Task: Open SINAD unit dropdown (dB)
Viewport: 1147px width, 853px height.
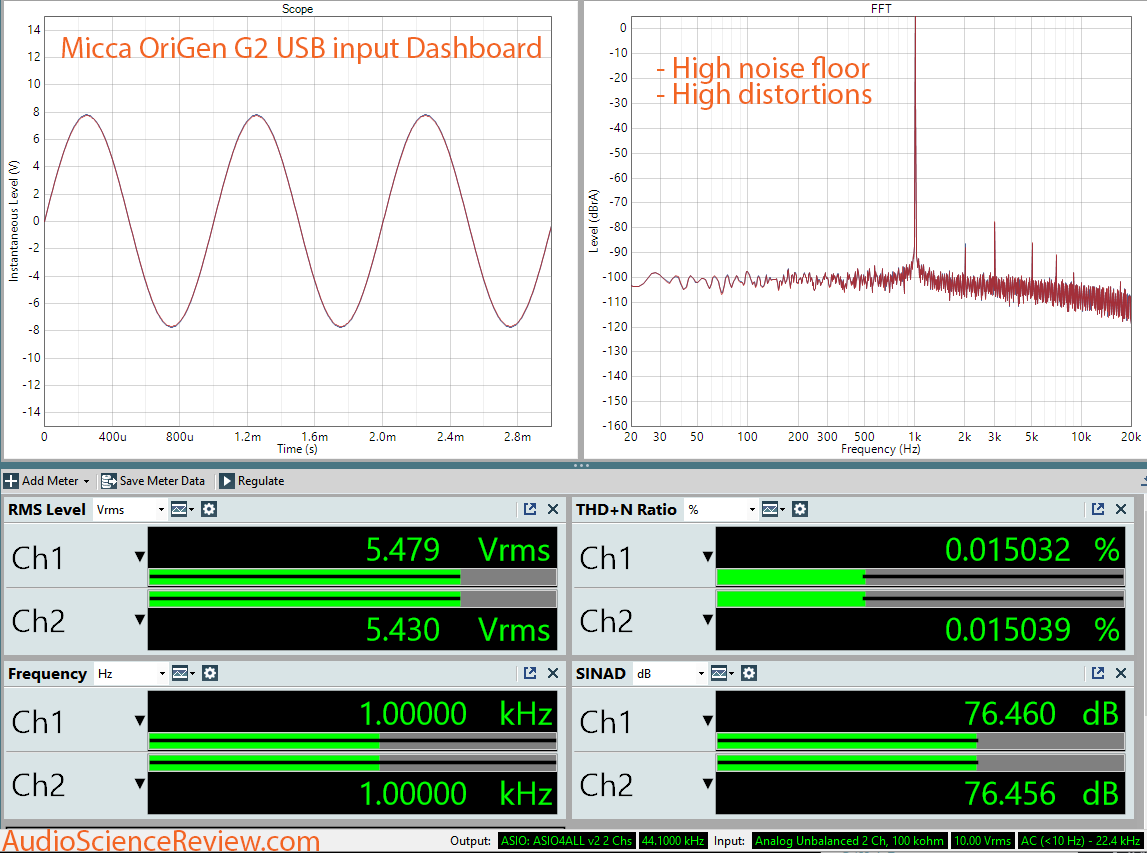Action: pyautogui.click(x=670, y=673)
